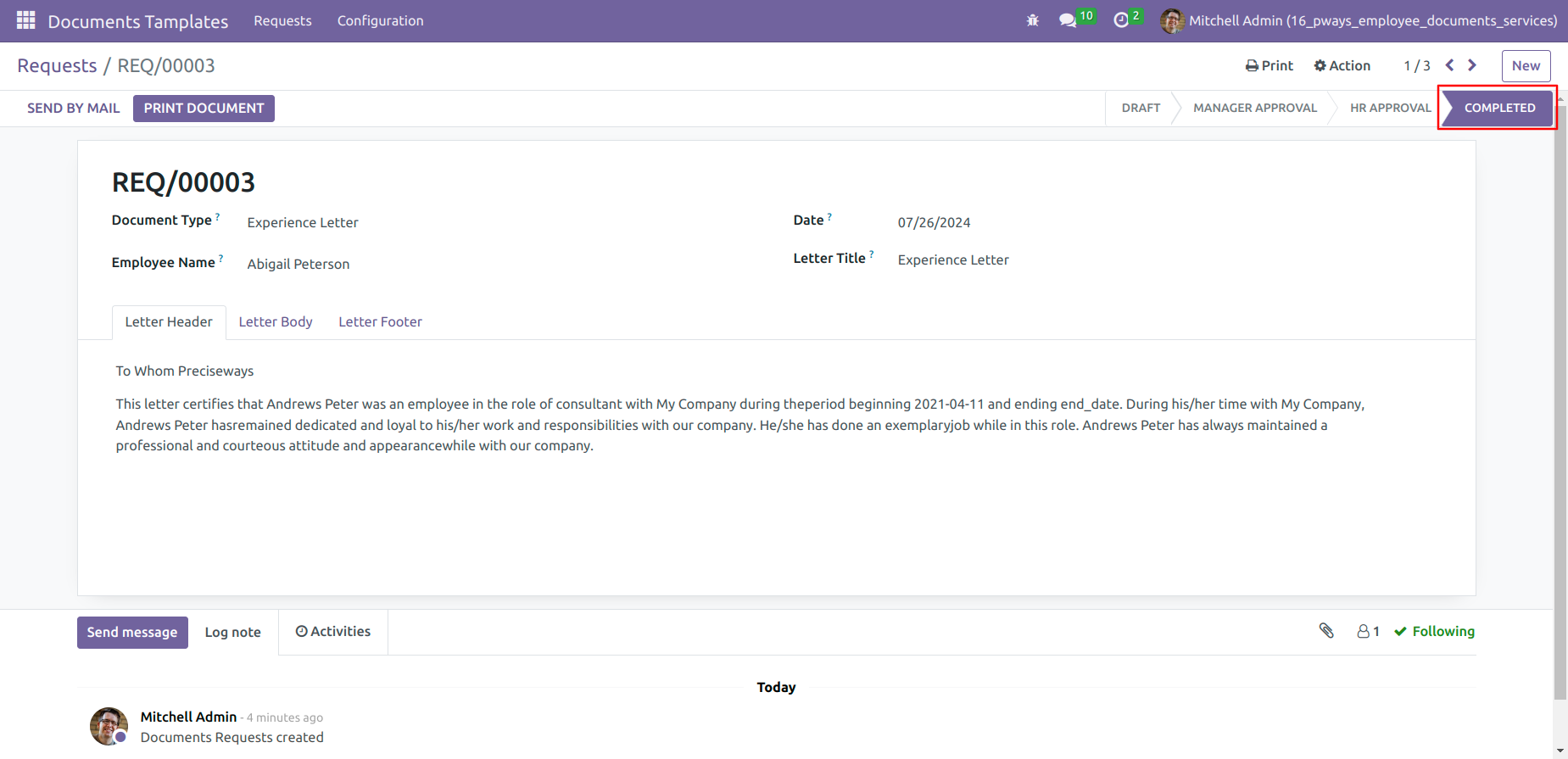Image resolution: width=1568 pixels, height=759 pixels.
Task: Click the Requests breadcrumb link
Action: 57,65
